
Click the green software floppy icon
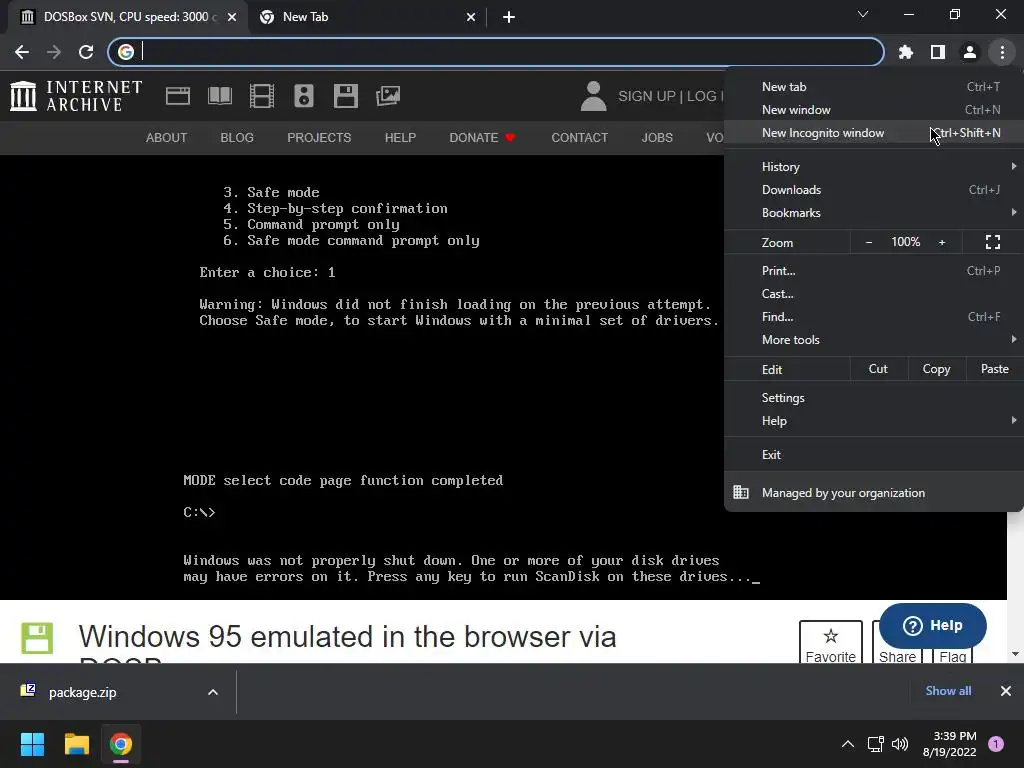click(x=37, y=638)
